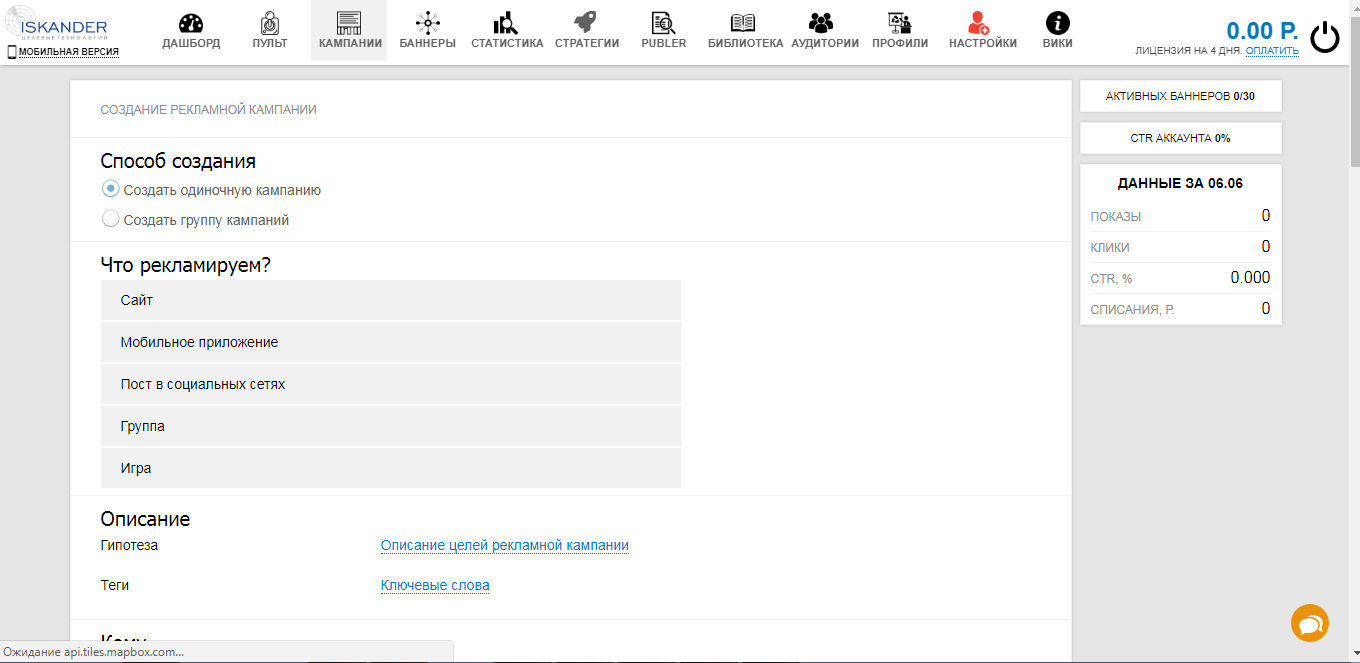This screenshot has width=1360, height=663.
Task: Open the Аудитории people icon
Action: click(x=821, y=23)
